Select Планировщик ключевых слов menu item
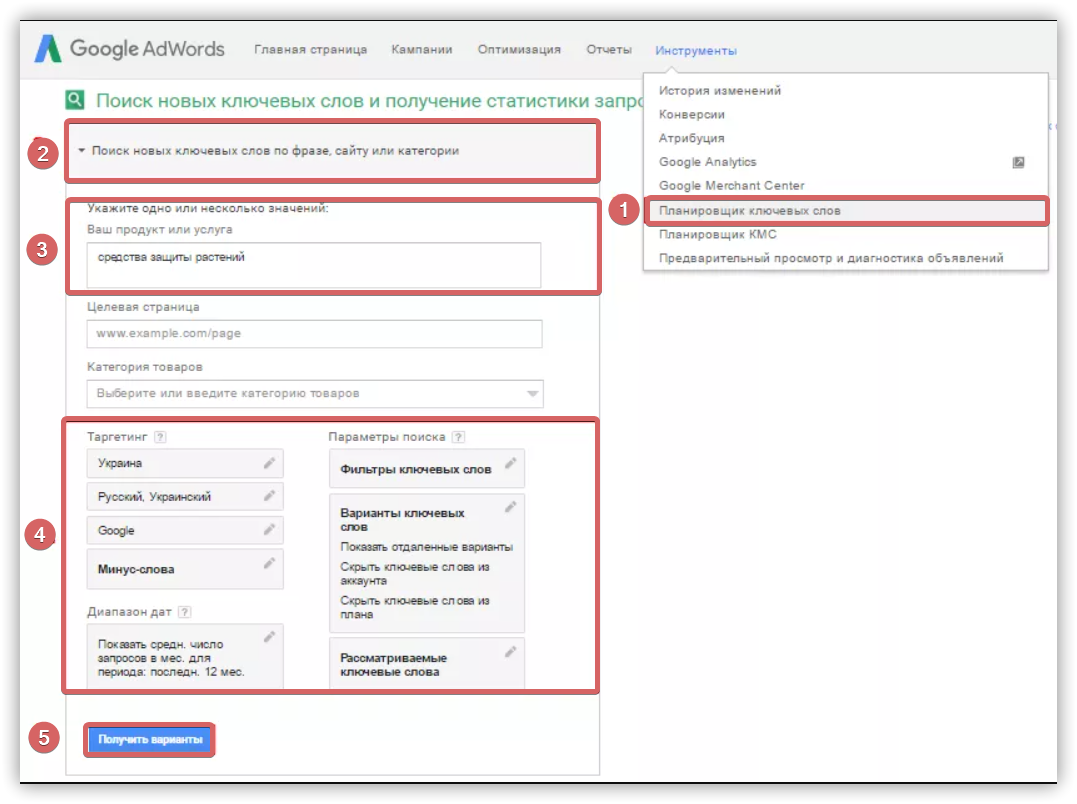 click(x=846, y=211)
